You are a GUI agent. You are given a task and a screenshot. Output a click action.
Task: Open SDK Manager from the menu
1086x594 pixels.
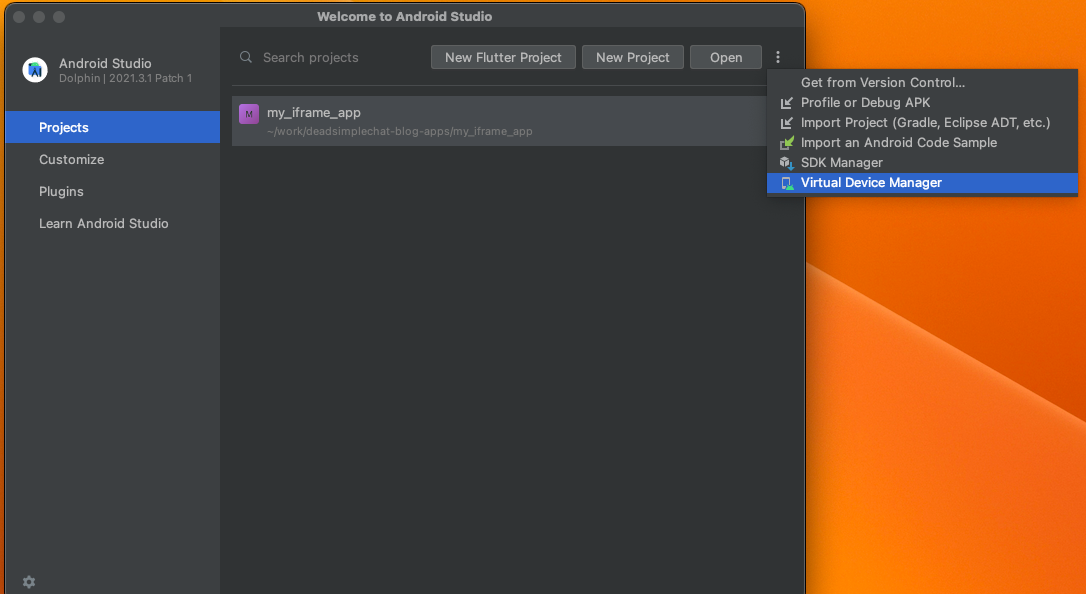pos(922,163)
